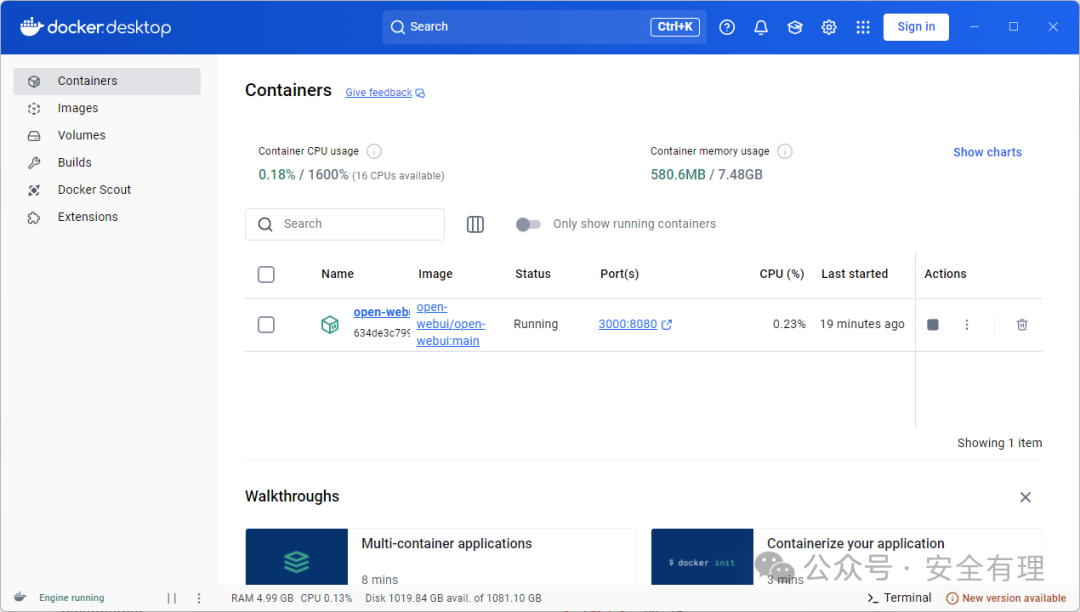Click the Image column header
The height and width of the screenshot is (612, 1080).
435,274
